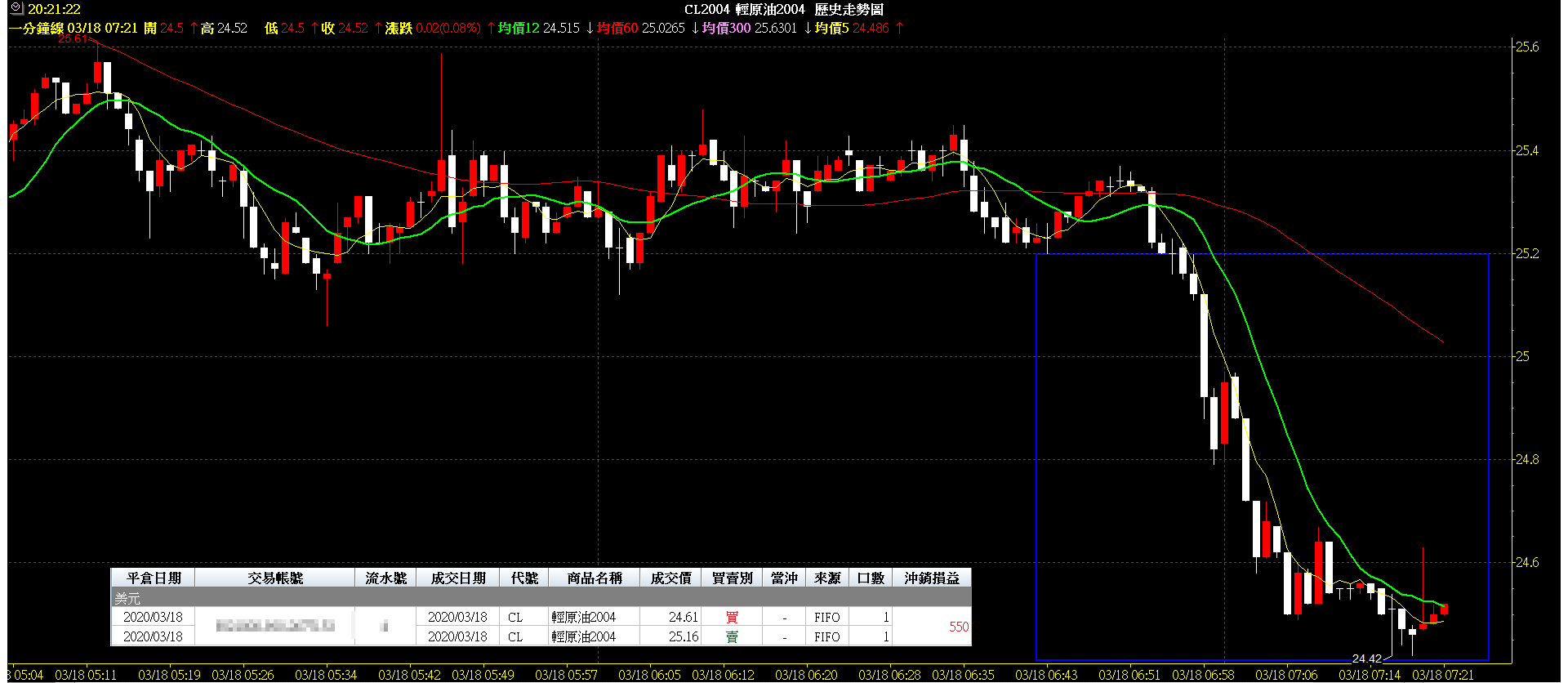
Task: Click 輕原油2004 in the 24.61 row
Action: coord(584,617)
